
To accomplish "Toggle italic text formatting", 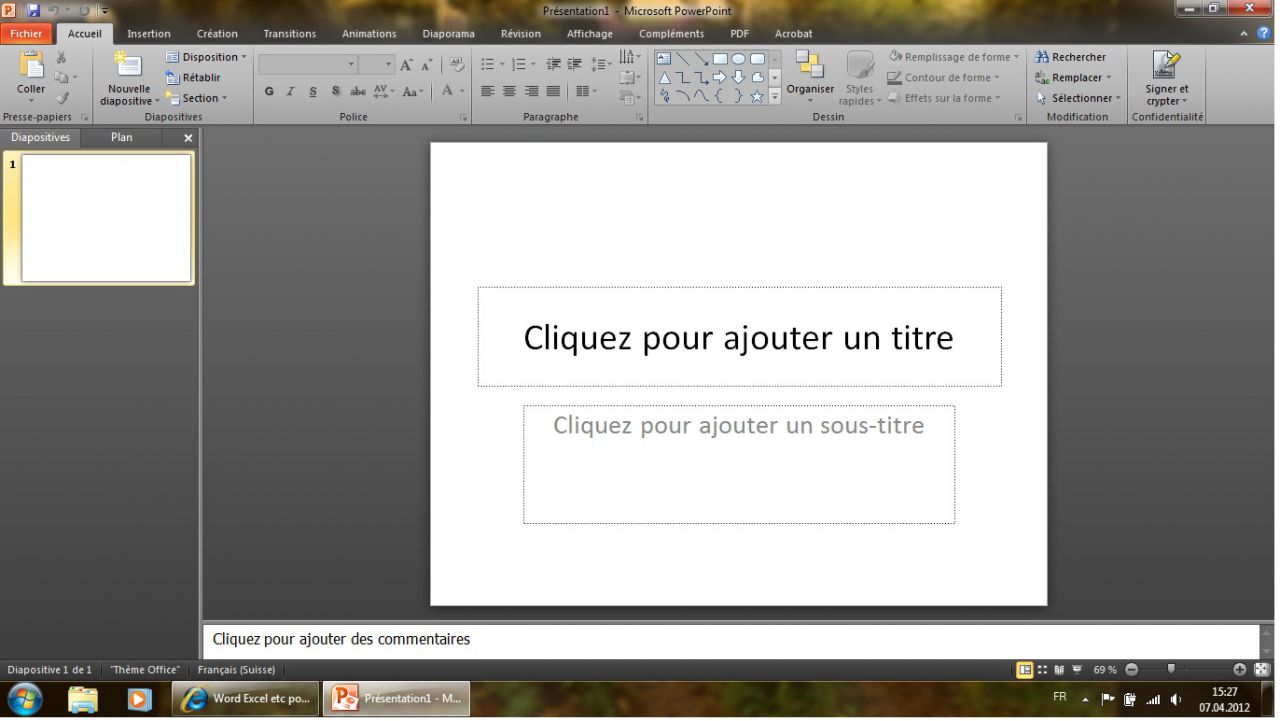I will coord(290,91).
